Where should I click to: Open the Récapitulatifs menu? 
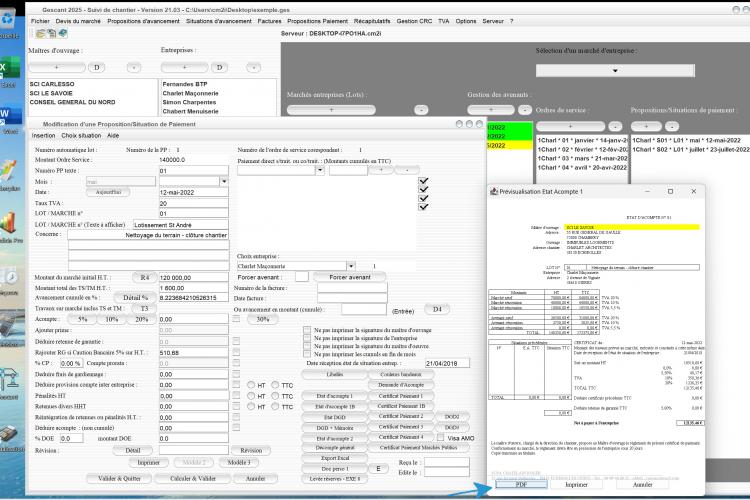(372, 21)
